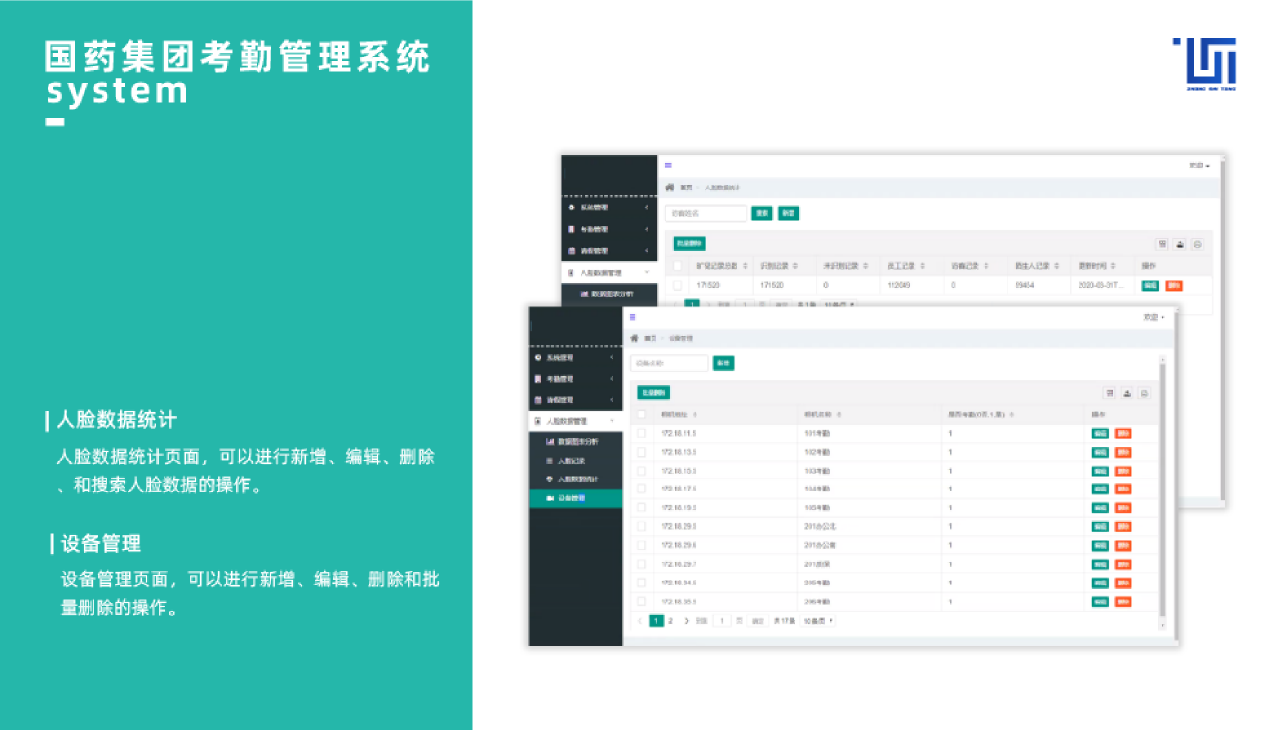
Task: Click hamburger menu icon in device management window
Action: (x=632, y=317)
